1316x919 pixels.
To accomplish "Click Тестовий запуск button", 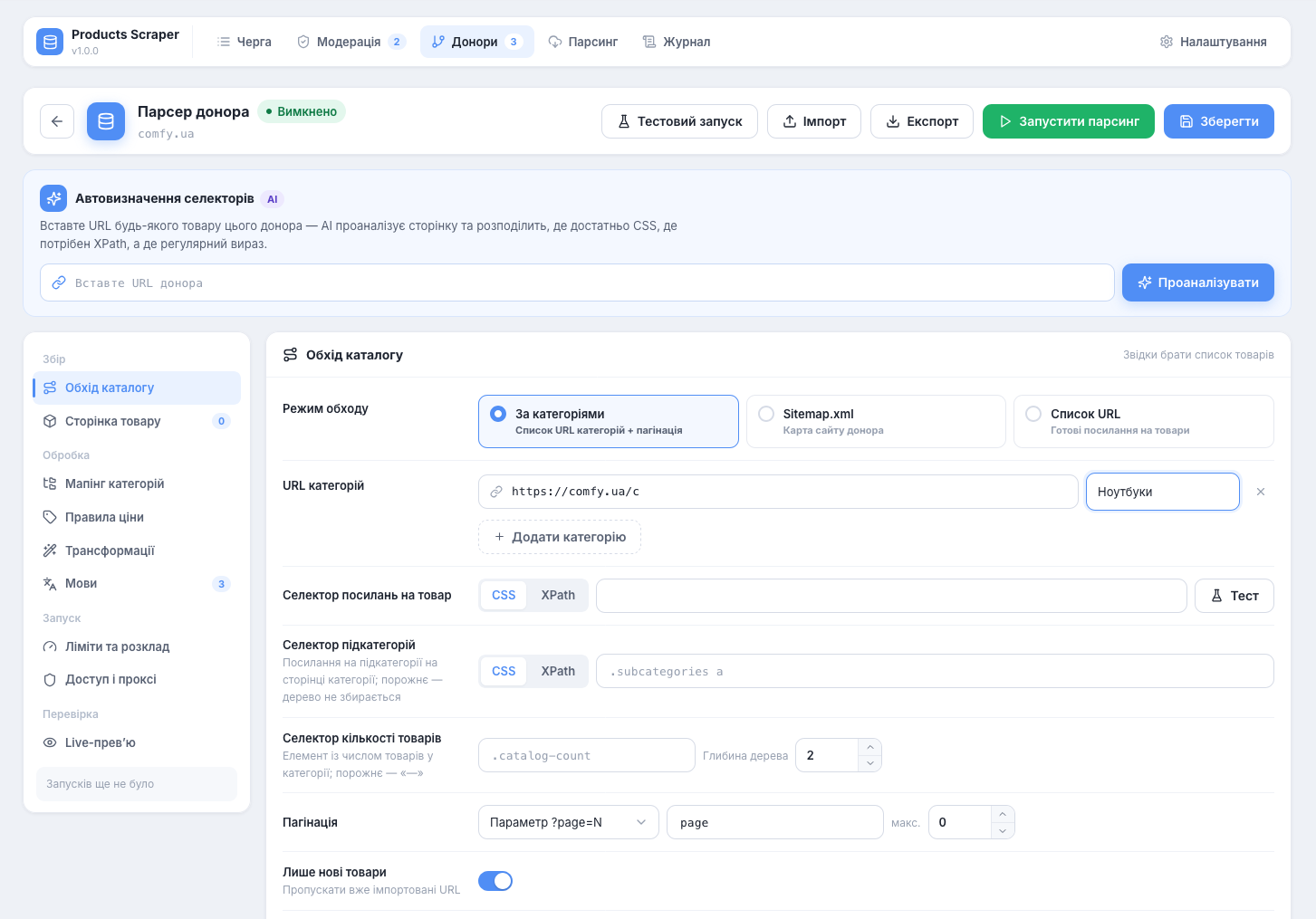I will 680,121.
